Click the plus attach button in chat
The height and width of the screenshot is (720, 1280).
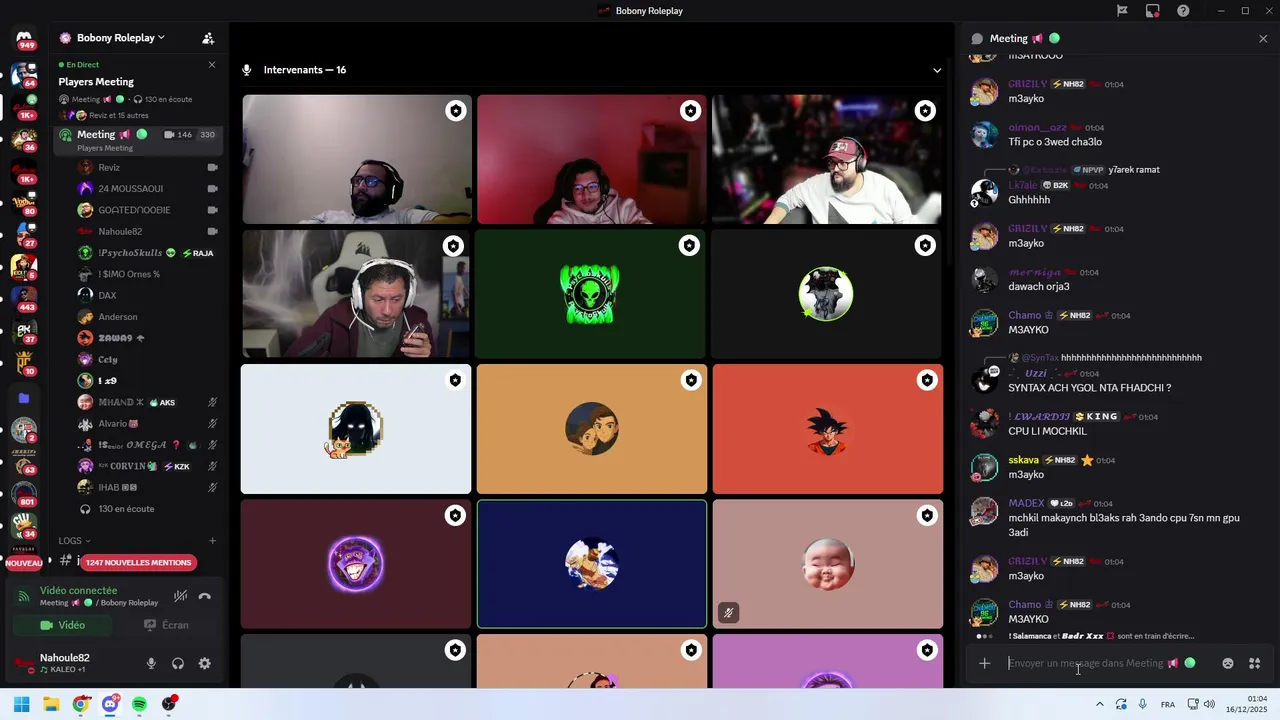coord(984,663)
